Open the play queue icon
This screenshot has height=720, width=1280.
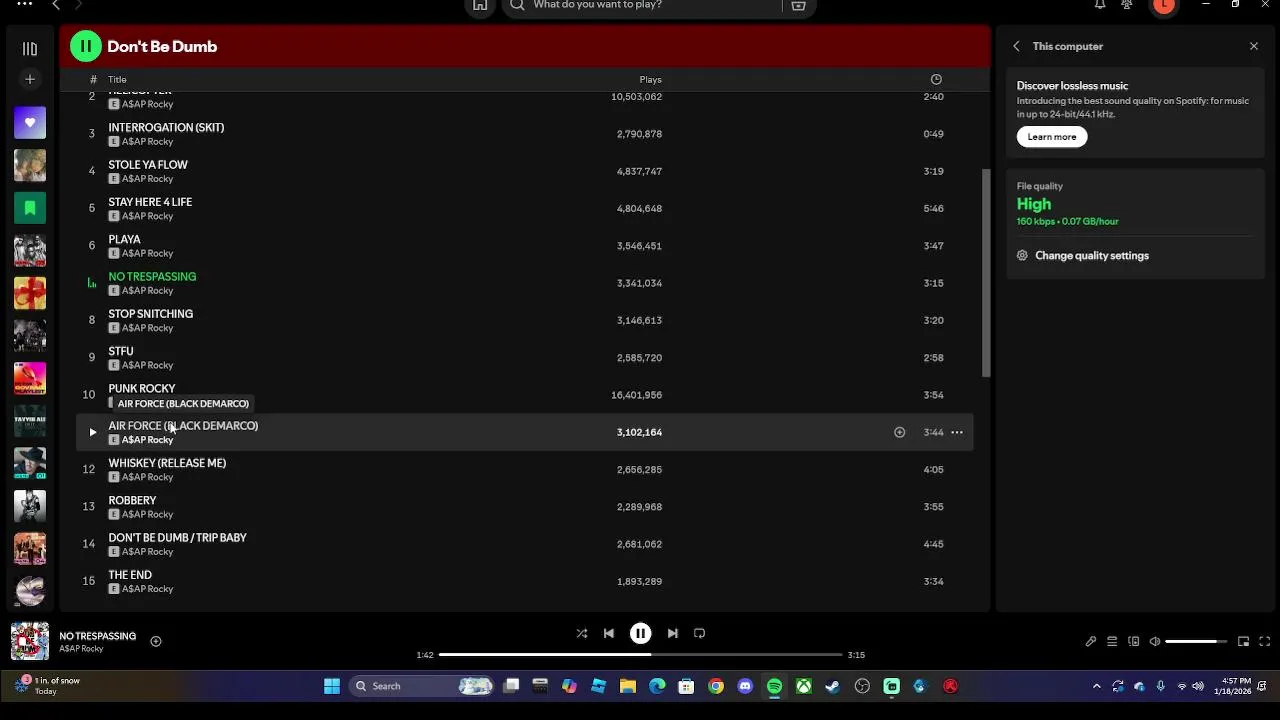click(1112, 641)
